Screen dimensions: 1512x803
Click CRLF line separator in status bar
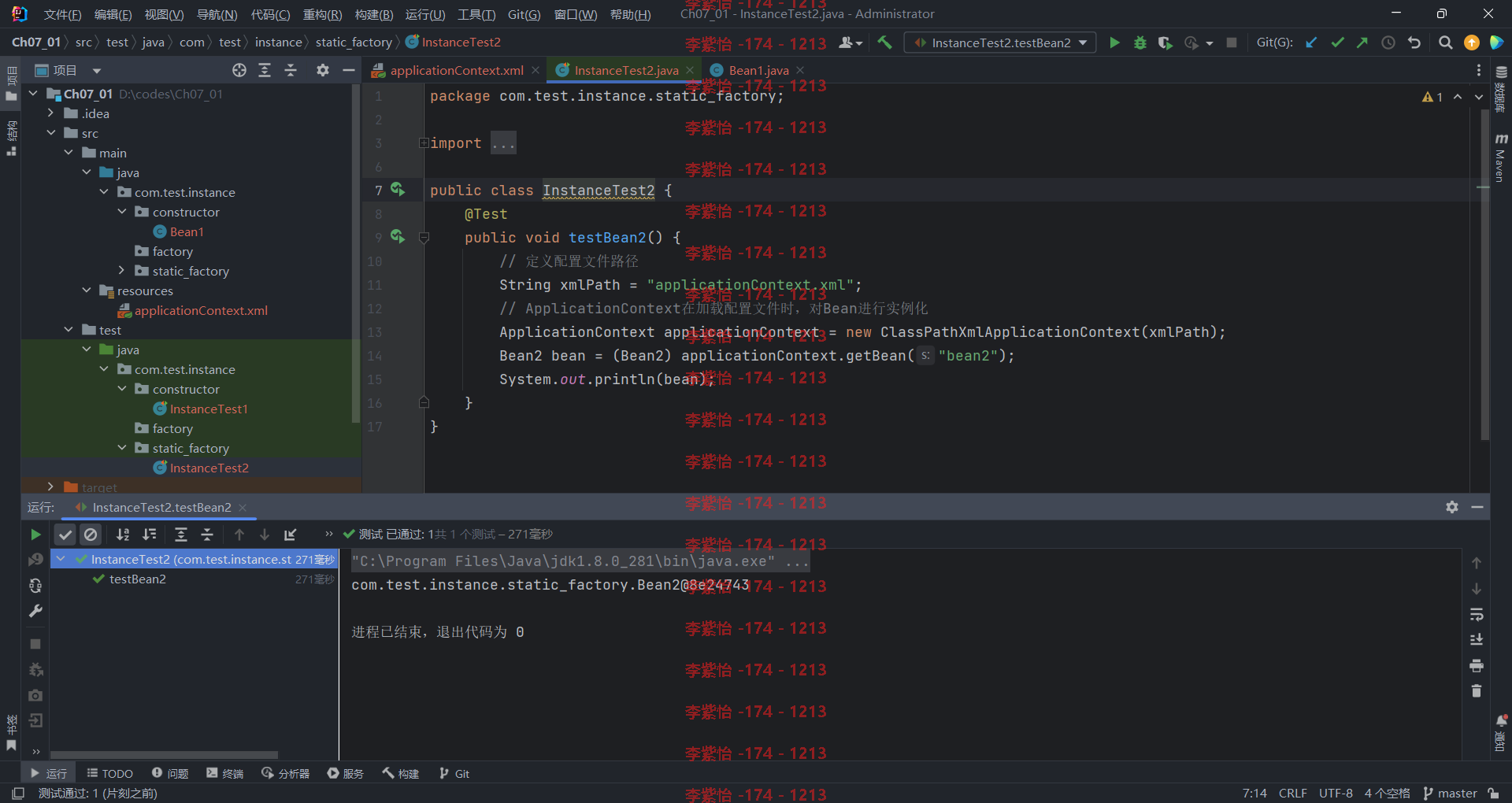click(1292, 793)
